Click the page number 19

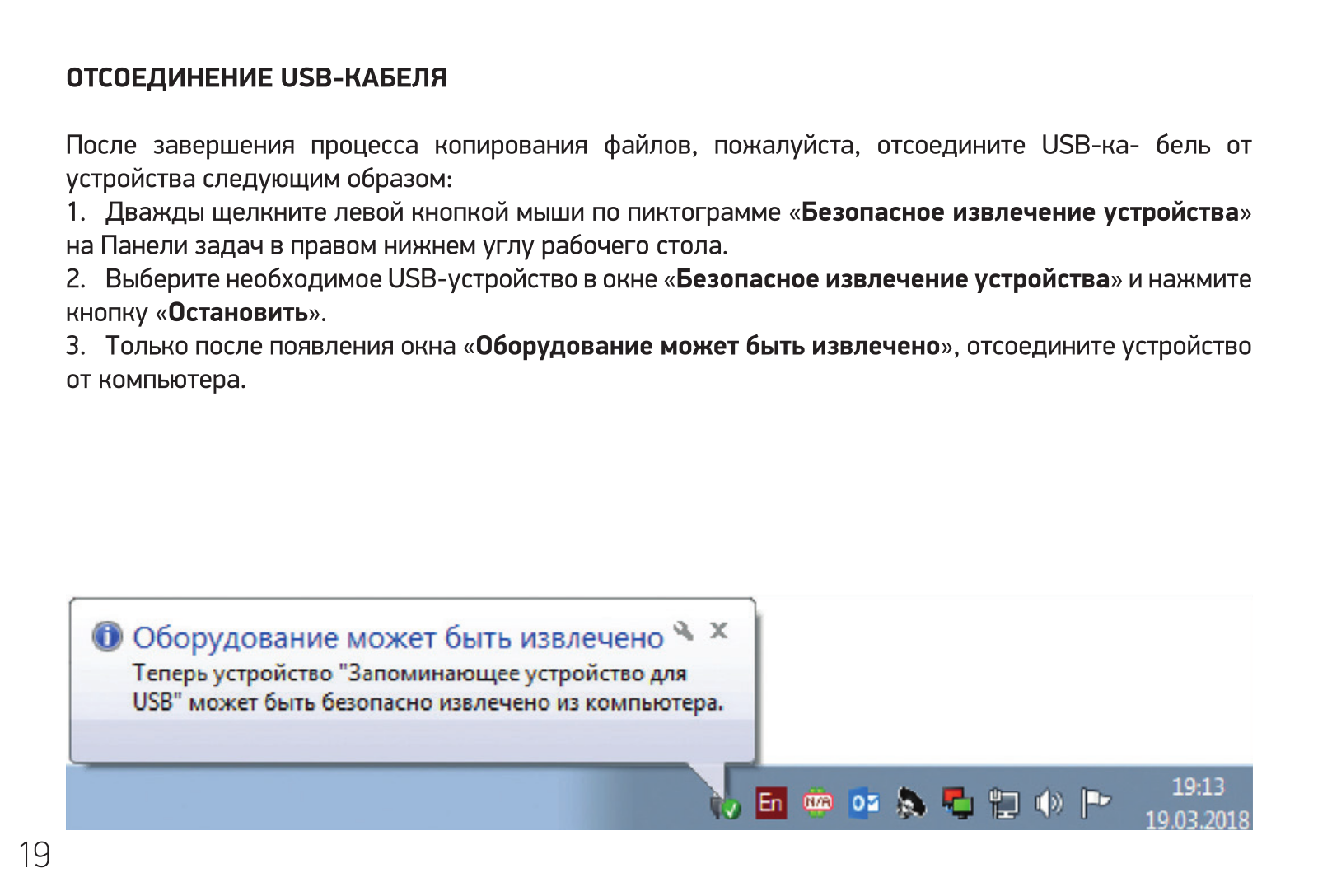(35, 856)
